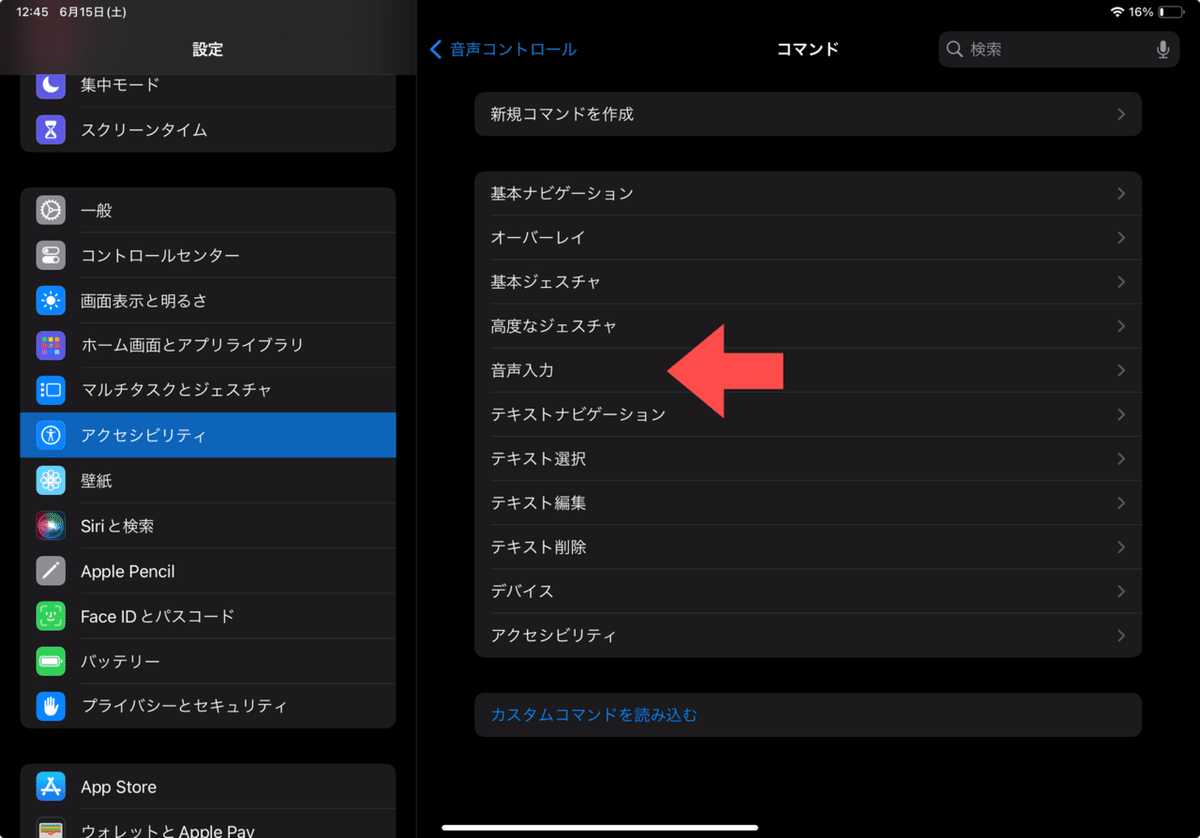Select Siriと検索 label

(x=117, y=526)
